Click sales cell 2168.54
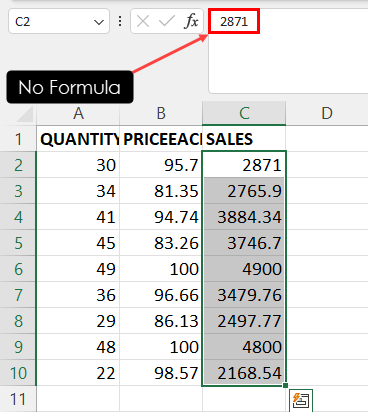The height and width of the screenshot is (412, 368). (x=244, y=373)
